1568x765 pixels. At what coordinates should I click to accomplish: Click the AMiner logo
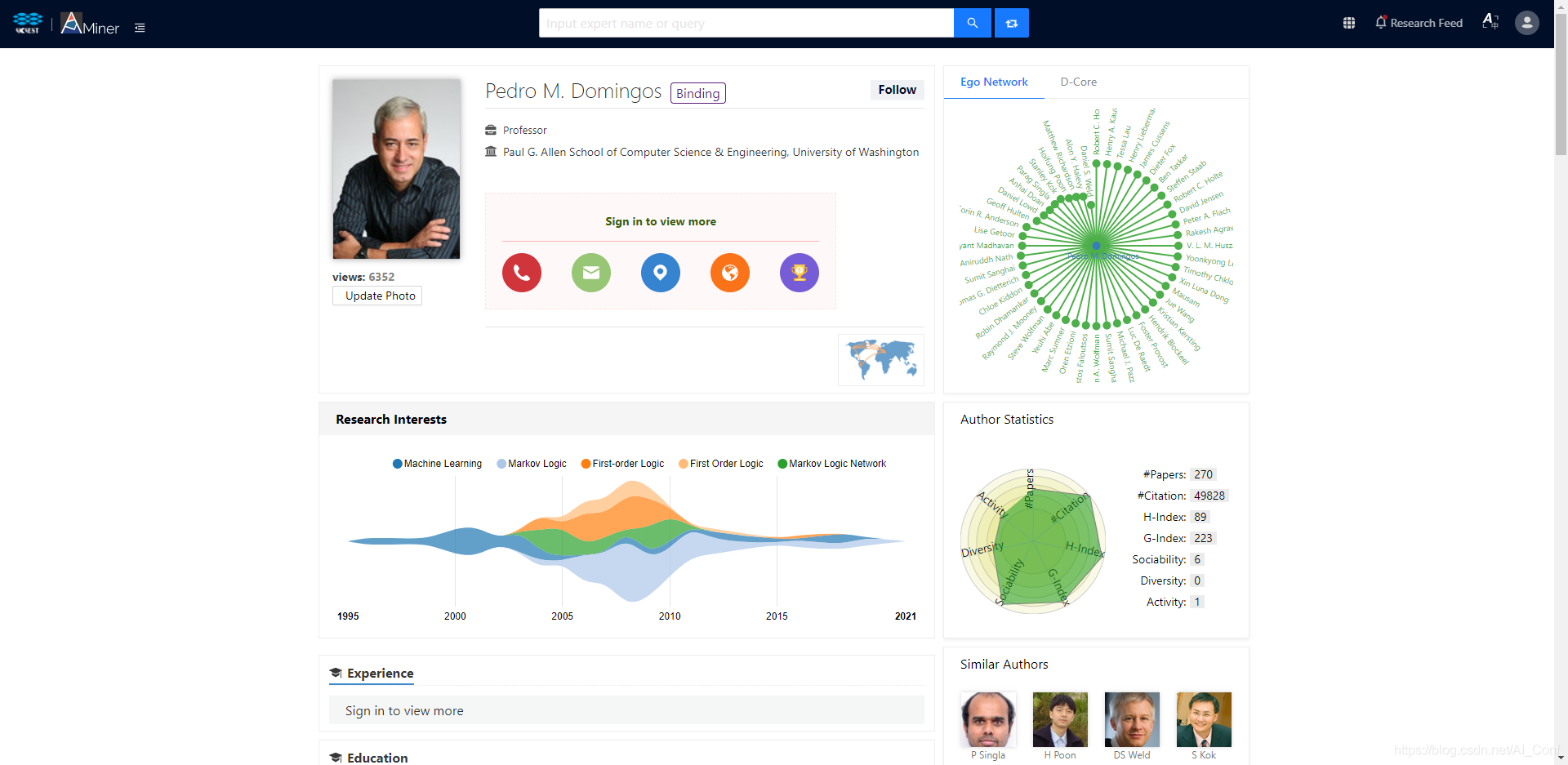pyautogui.click(x=90, y=24)
